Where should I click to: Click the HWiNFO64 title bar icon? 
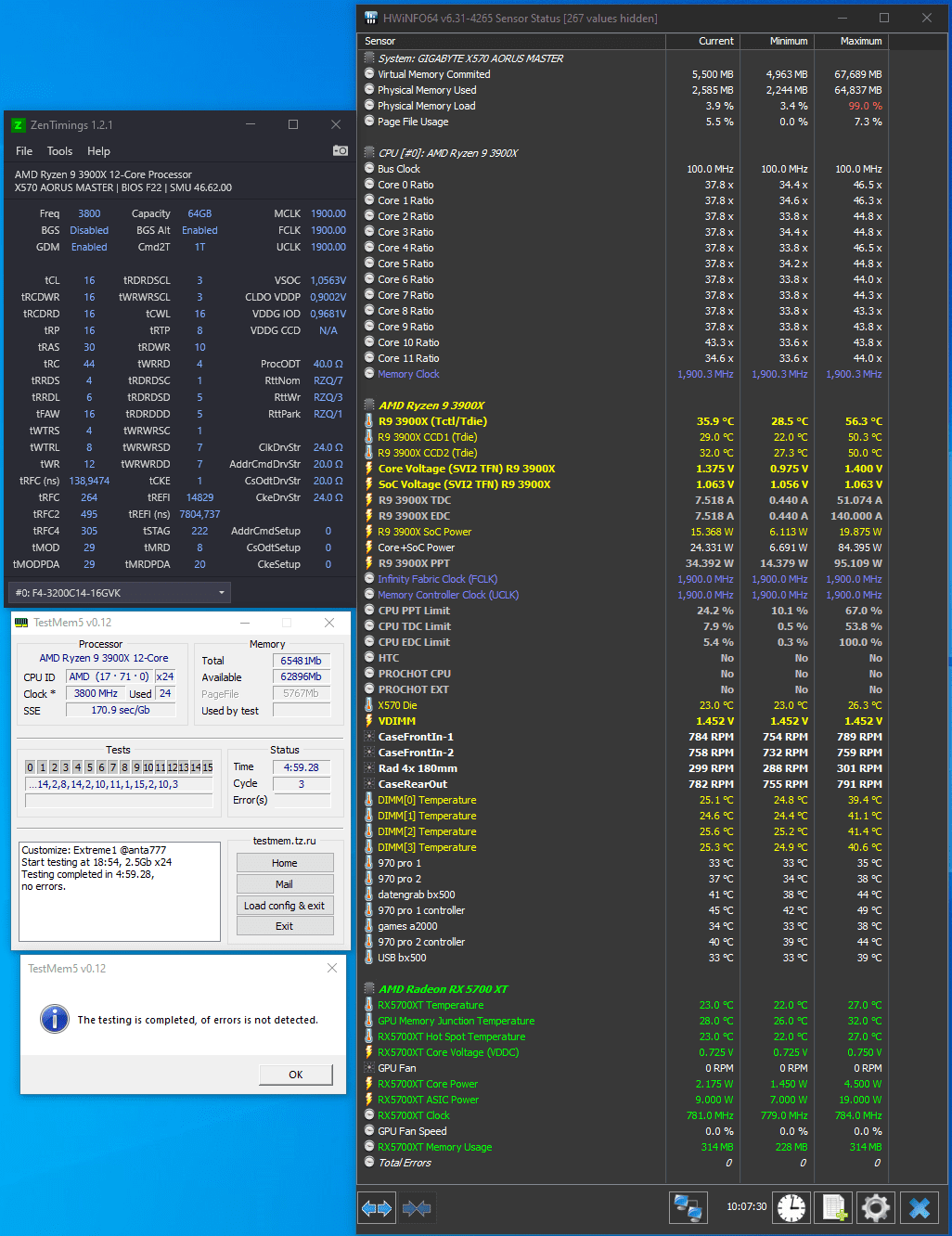371,18
